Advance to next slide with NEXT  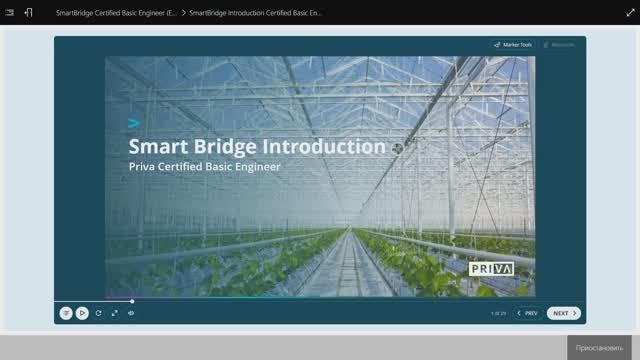tap(564, 313)
